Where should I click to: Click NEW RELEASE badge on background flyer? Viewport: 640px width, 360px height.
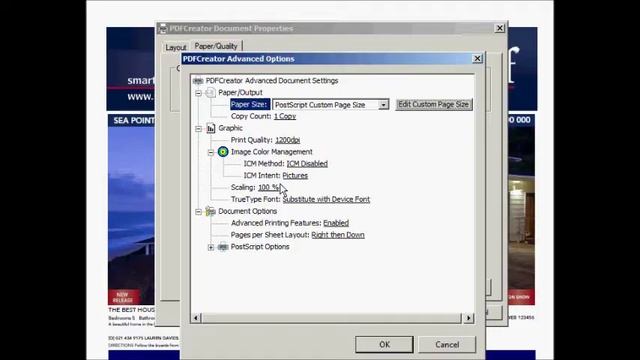123,297
